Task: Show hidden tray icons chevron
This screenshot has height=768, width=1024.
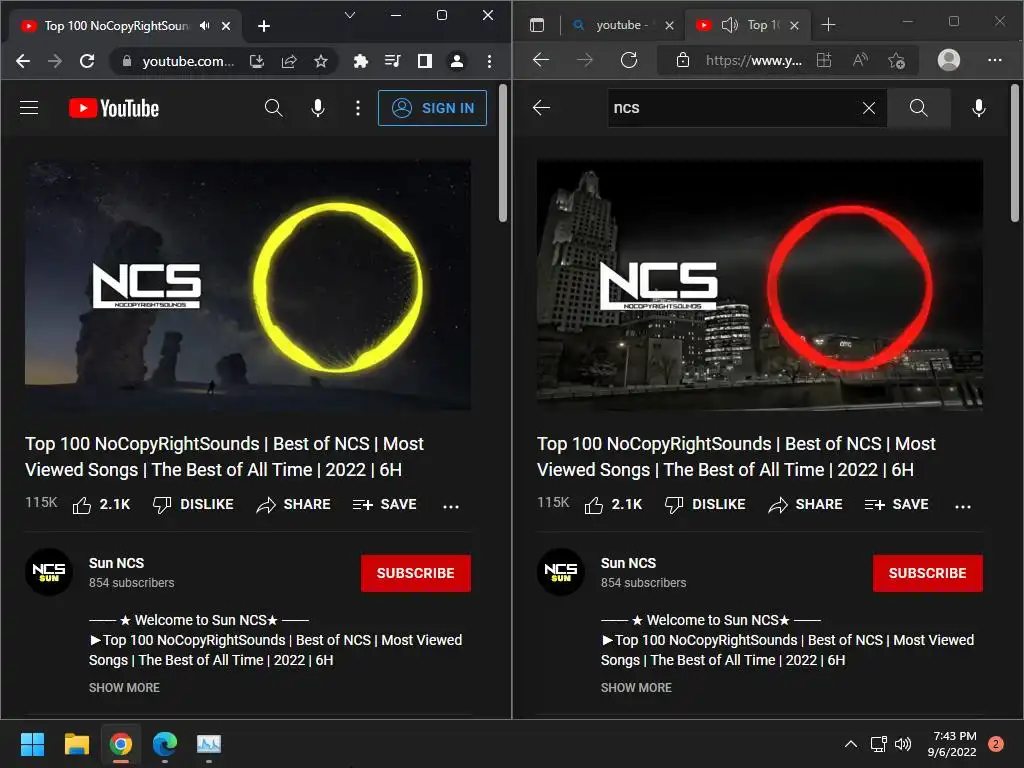Action: click(x=850, y=744)
